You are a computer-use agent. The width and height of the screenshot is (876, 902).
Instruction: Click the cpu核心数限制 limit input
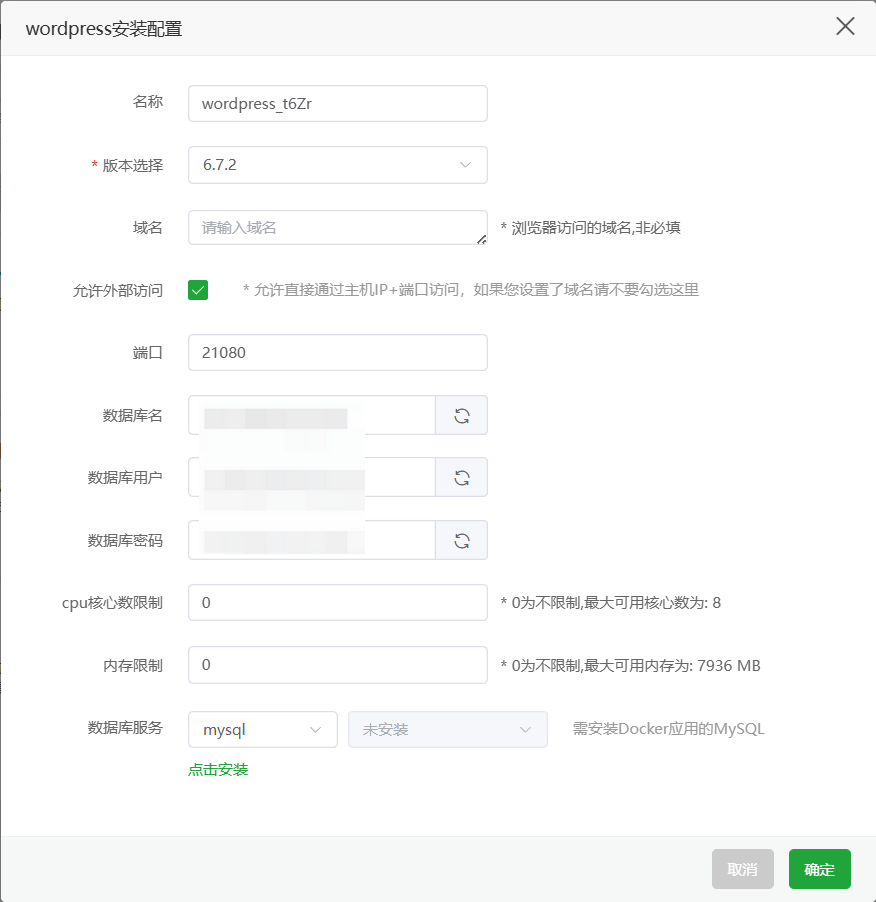click(337, 602)
